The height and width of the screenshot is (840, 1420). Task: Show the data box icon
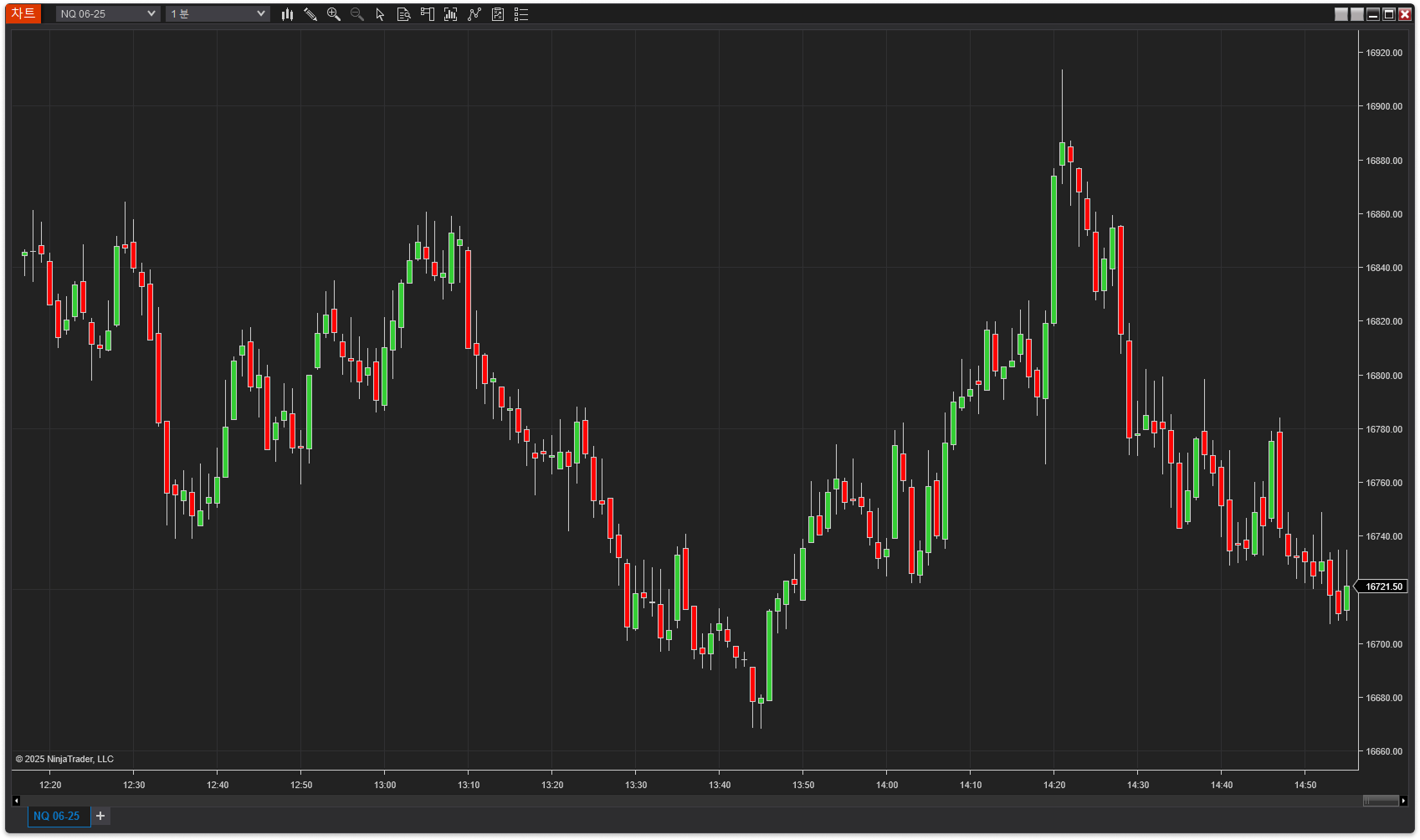coord(404,14)
